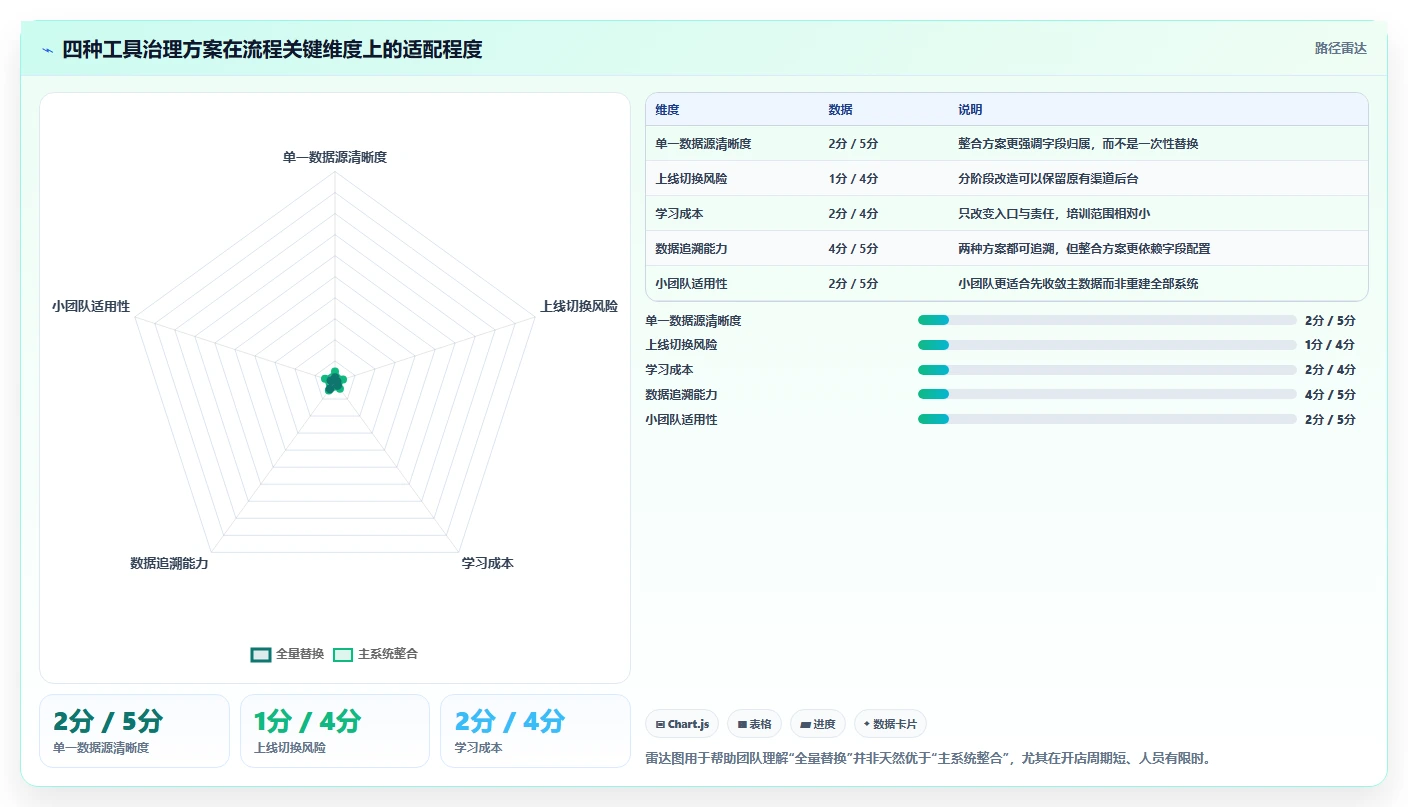Image resolution: width=1408 pixels, height=807 pixels.
Task: Click the 进度 chip
Action: [818, 724]
